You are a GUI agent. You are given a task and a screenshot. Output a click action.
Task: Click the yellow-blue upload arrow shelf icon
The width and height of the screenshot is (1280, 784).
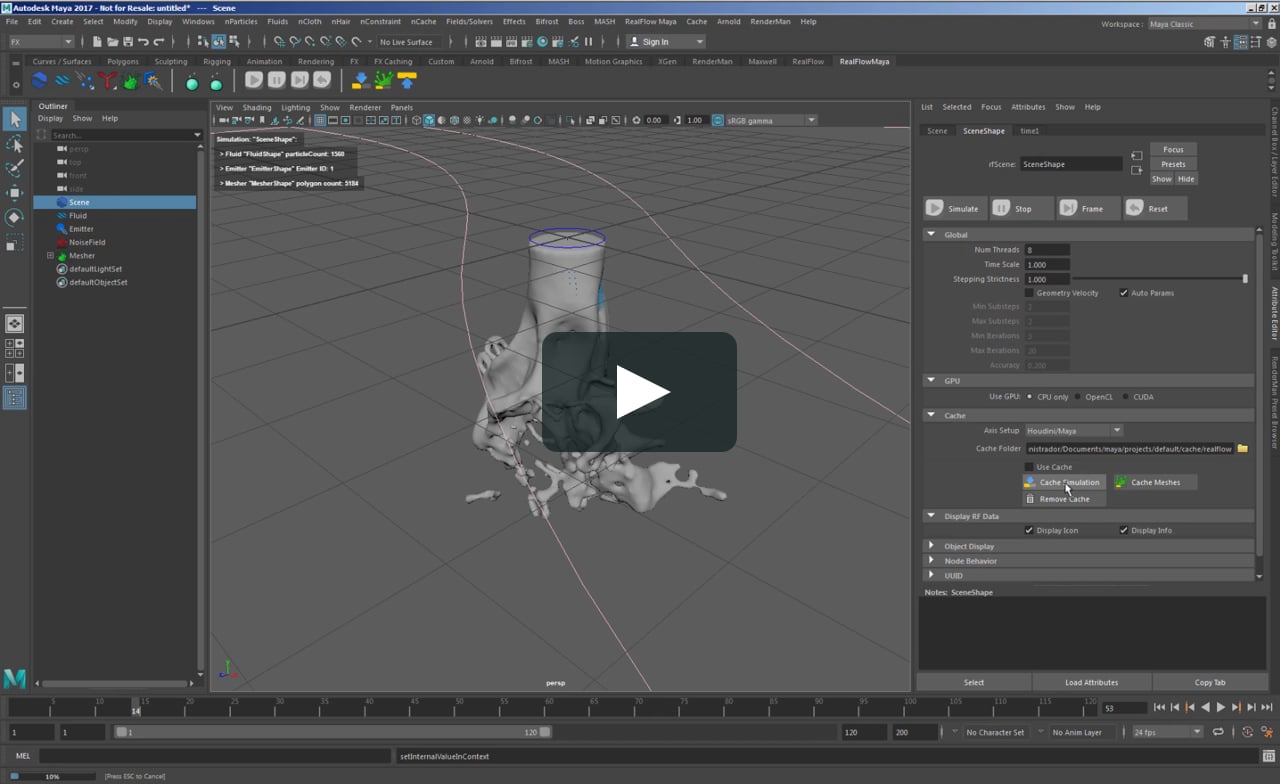[x=406, y=81]
